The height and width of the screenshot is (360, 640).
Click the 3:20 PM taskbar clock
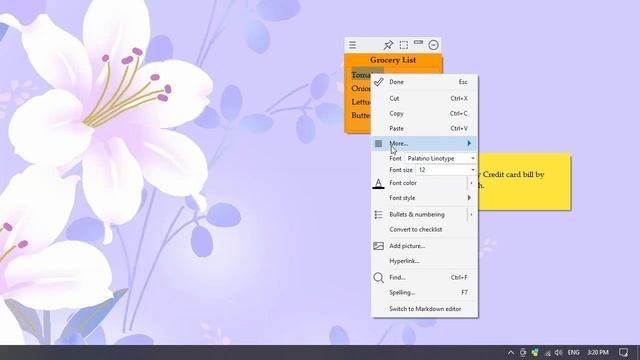coord(598,352)
